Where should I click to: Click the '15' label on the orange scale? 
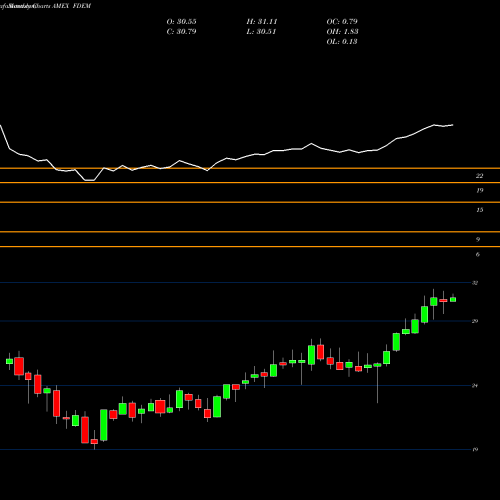coord(480,210)
